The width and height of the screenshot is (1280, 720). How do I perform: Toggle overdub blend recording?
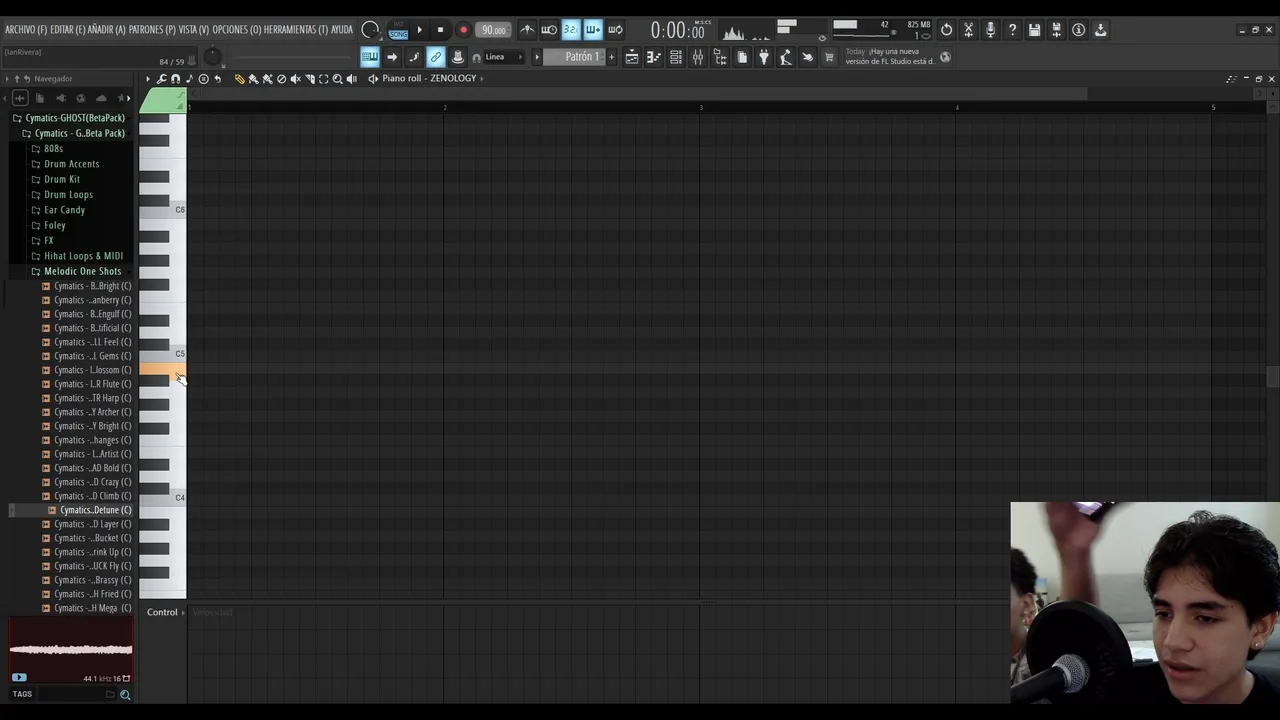[x=593, y=30]
